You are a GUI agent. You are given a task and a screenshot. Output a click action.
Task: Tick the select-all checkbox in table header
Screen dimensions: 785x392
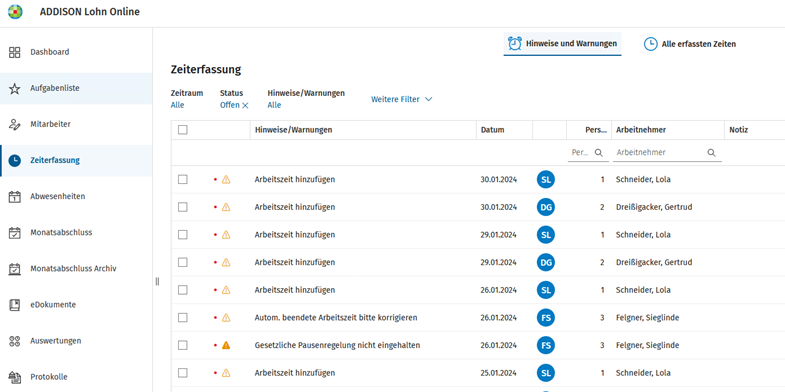183,130
